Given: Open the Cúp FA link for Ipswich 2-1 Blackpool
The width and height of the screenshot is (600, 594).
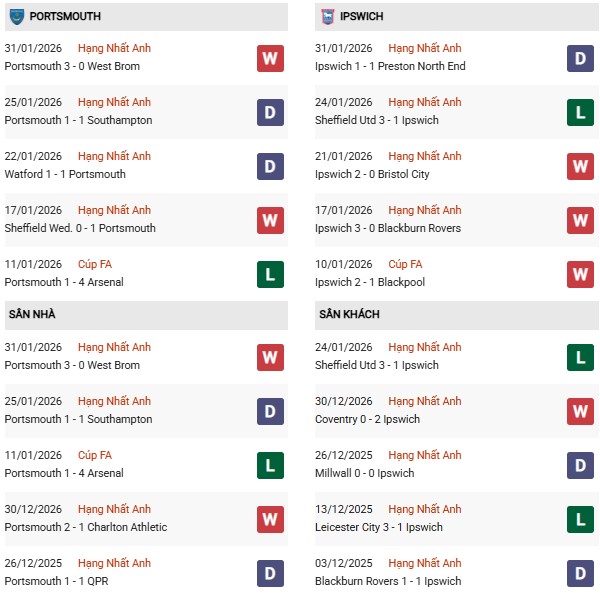Looking at the screenshot, I should [405, 264].
